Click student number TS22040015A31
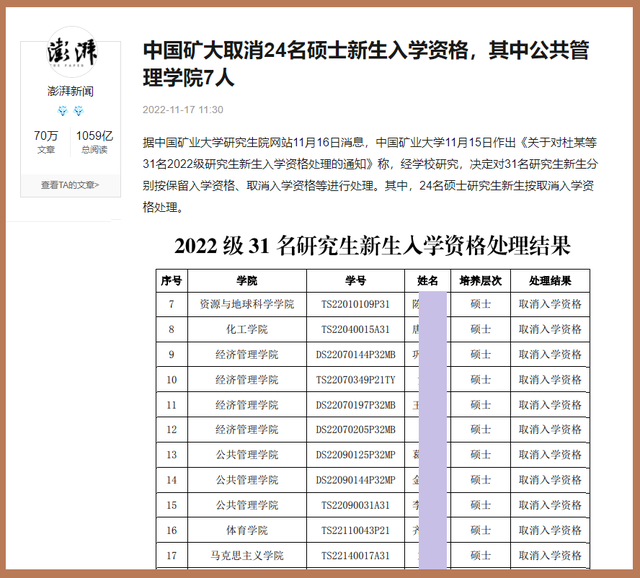The height and width of the screenshot is (578, 640). click(x=356, y=329)
